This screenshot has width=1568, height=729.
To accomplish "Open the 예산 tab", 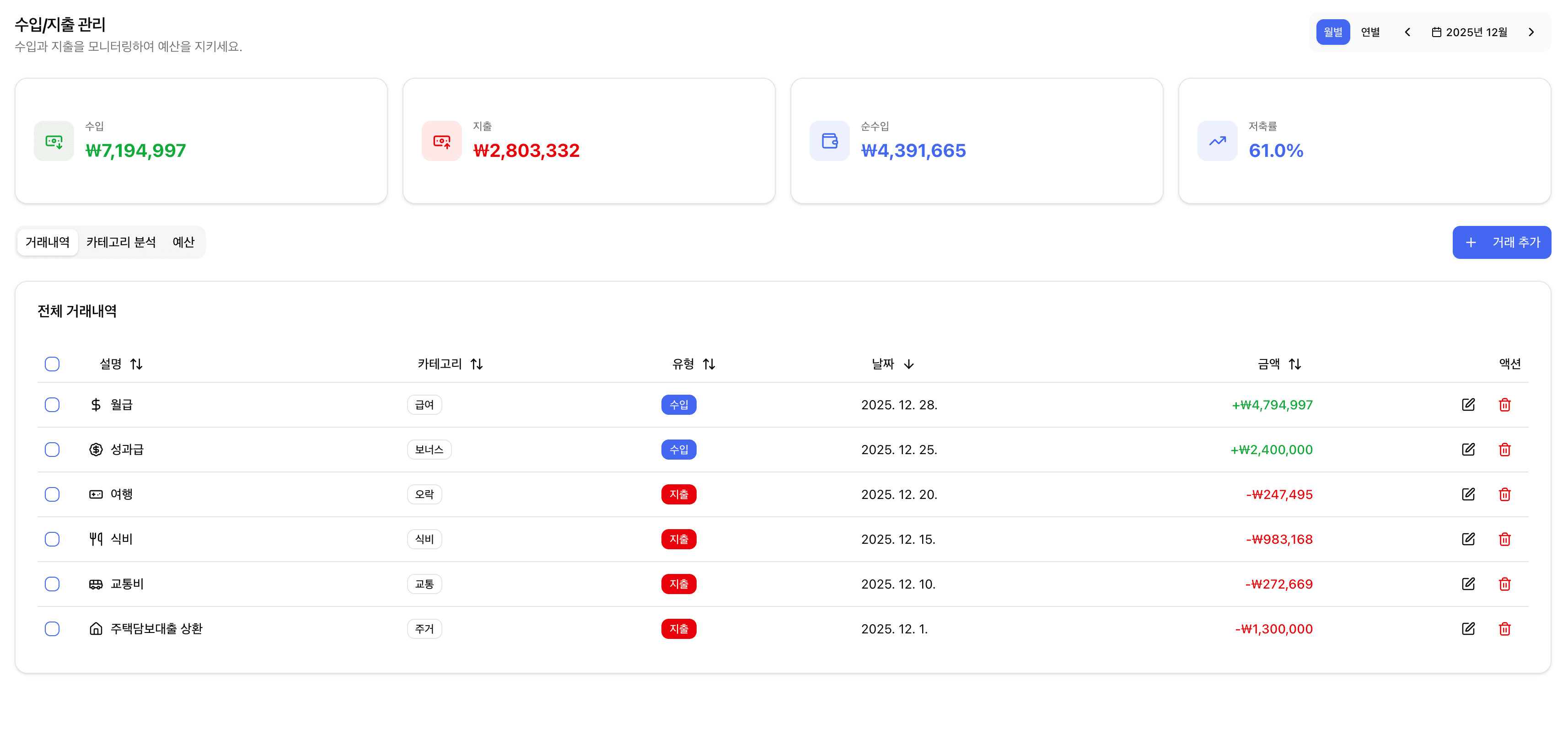I will [183, 242].
